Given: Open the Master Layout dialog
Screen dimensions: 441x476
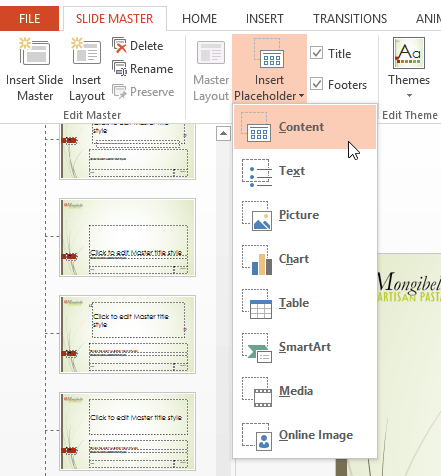Looking at the screenshot, I should 211,70.
